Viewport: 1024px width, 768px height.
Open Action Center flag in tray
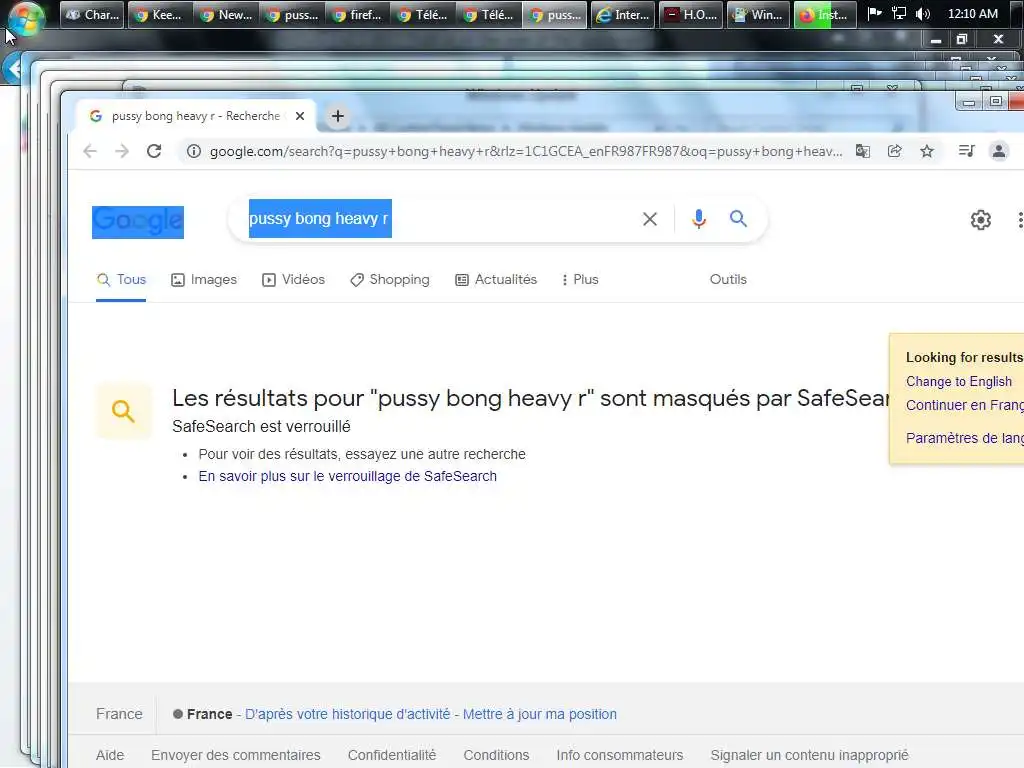[874, 14]
